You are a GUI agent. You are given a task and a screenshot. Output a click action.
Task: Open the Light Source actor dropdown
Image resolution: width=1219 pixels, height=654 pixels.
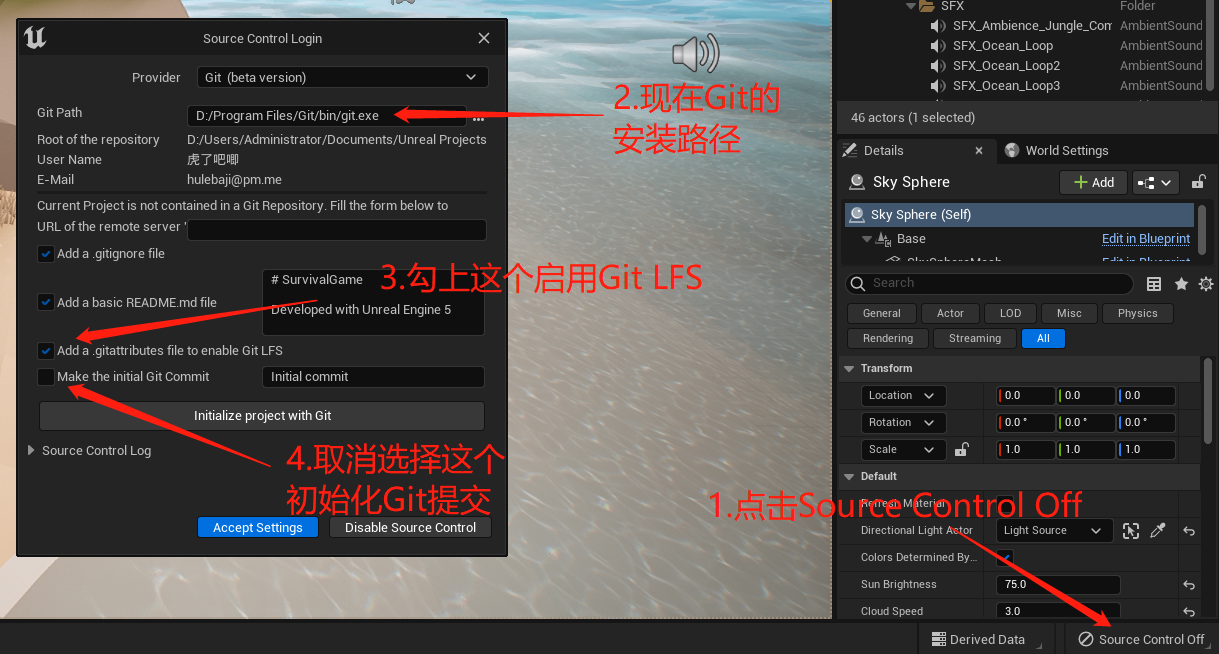pos(1055,531)
